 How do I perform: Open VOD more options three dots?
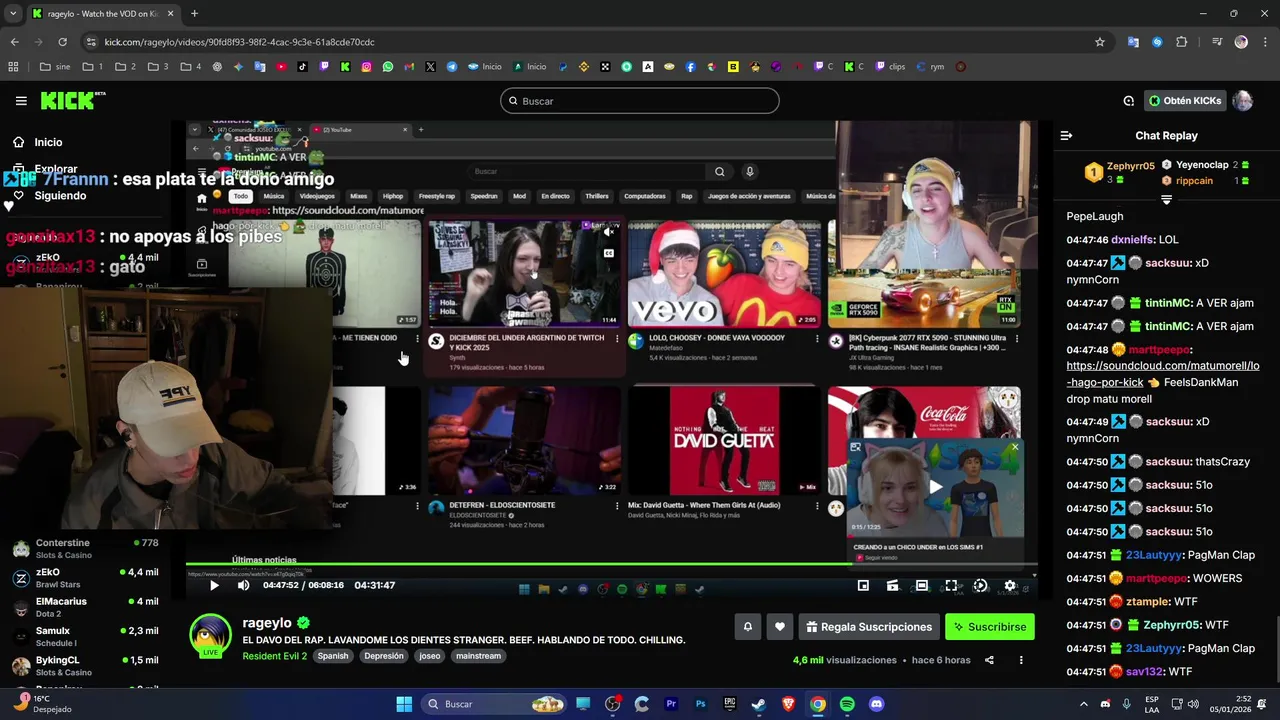(x=1021, y=660)
